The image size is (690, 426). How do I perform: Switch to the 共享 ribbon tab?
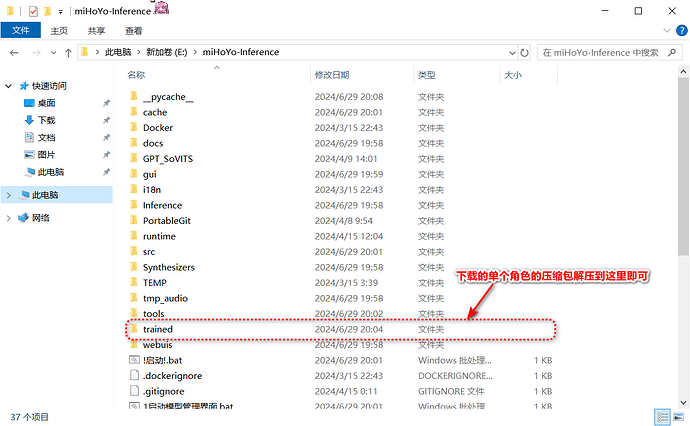(x=96, y=30)
